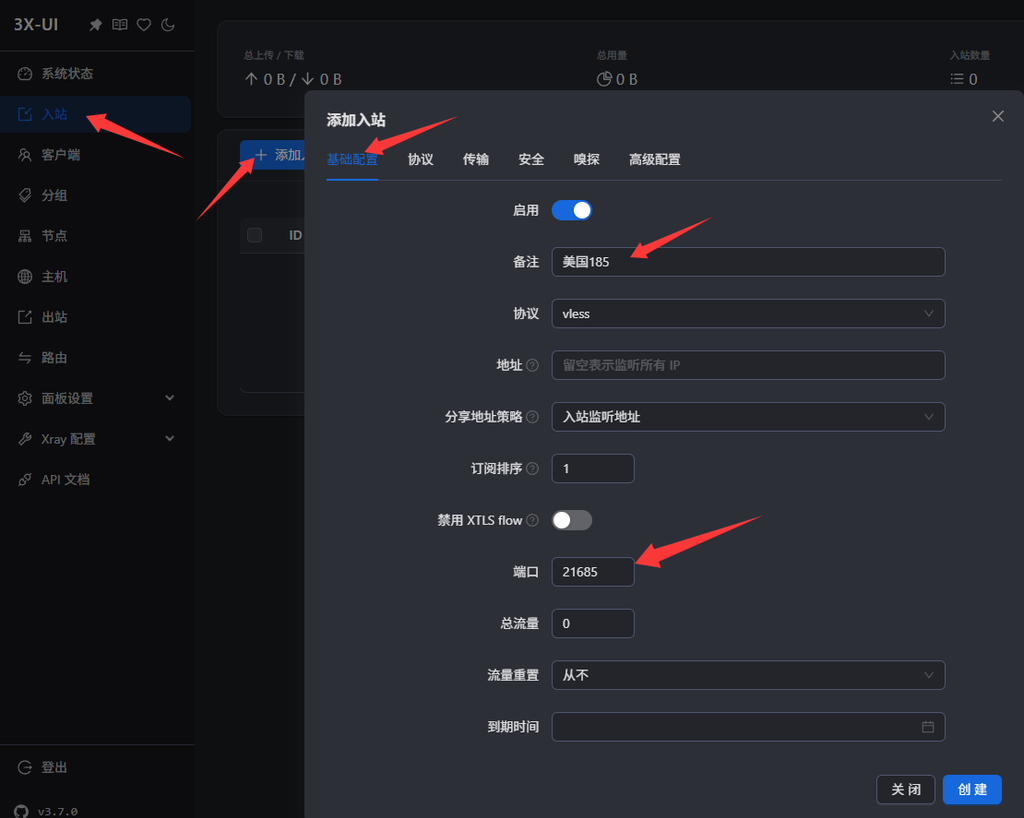Open calendar icon in 到期时间 field
Viewport: 1024px width, 818px height.
tap(927, 727)
